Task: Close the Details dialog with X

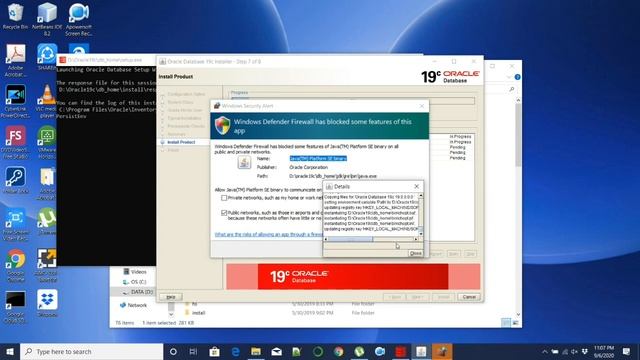Action: click(x=416, y=187)
